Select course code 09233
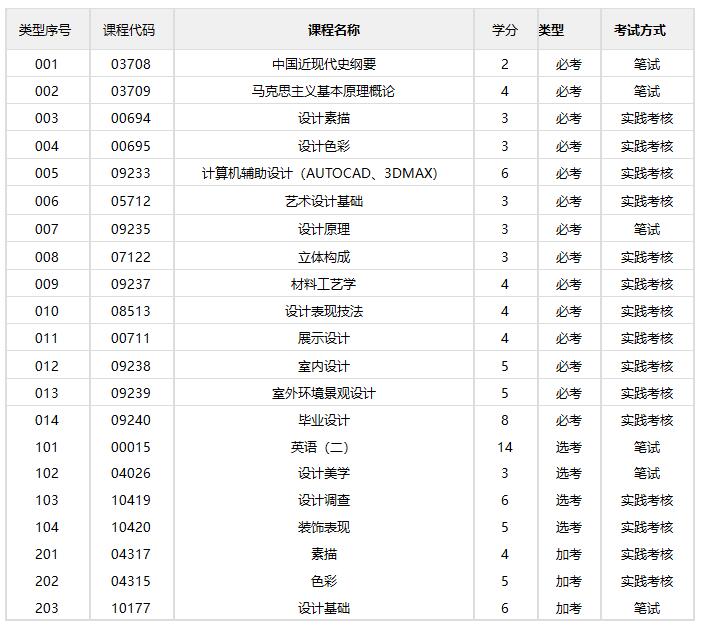704x628 pixels. coord(131,173)
